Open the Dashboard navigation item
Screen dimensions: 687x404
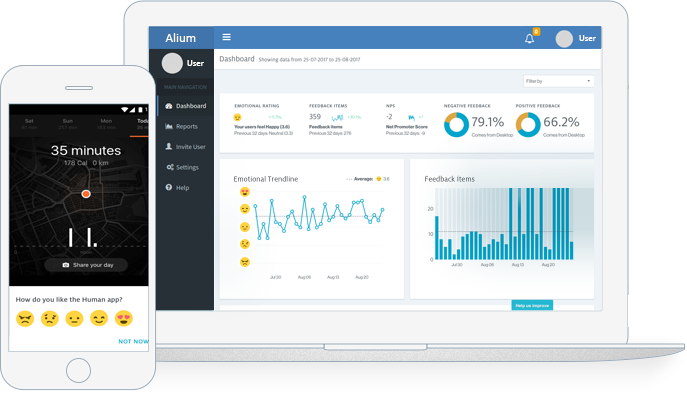coord(185,106)
